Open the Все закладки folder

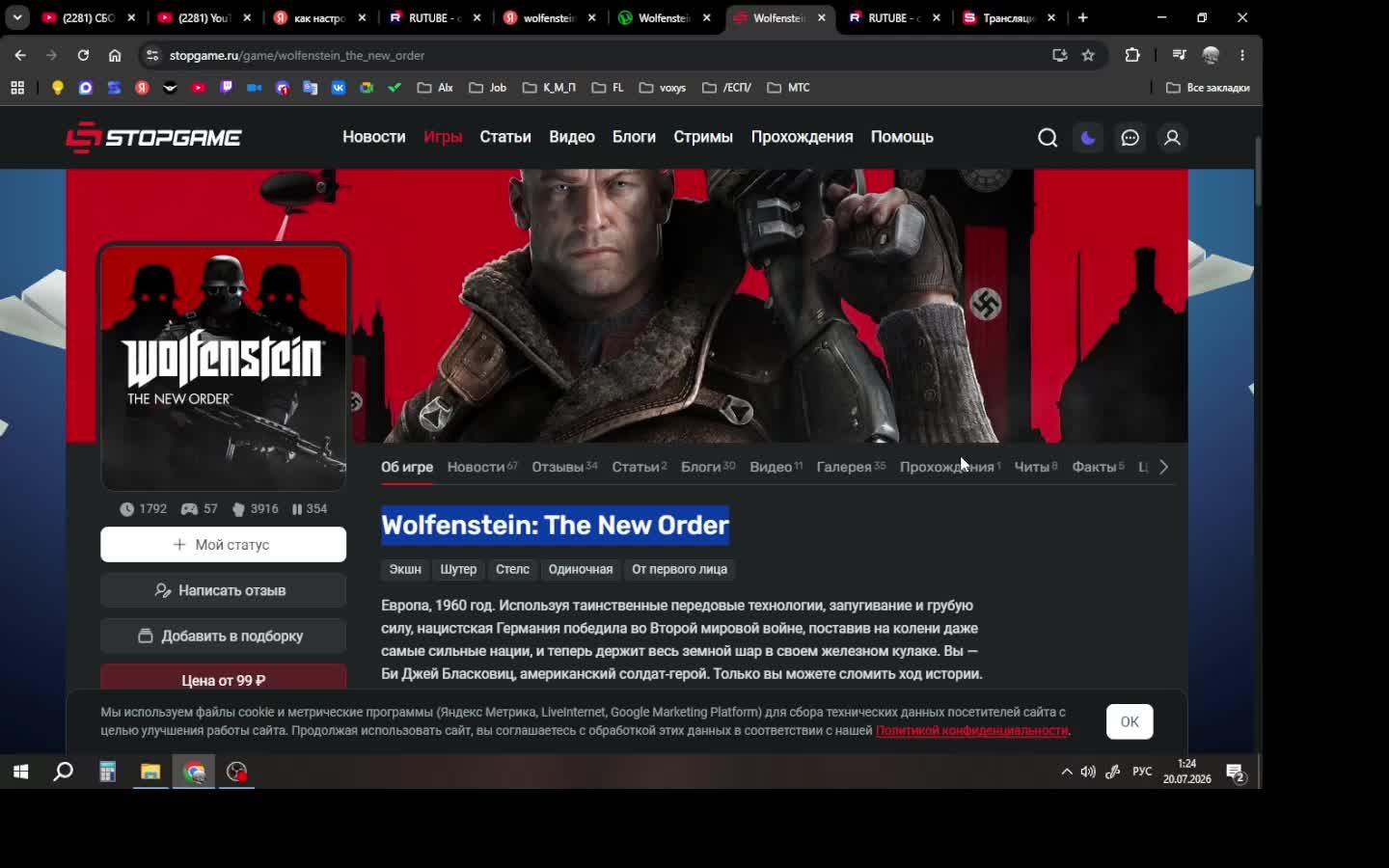pyautogui.click(x=1208, y=88)
